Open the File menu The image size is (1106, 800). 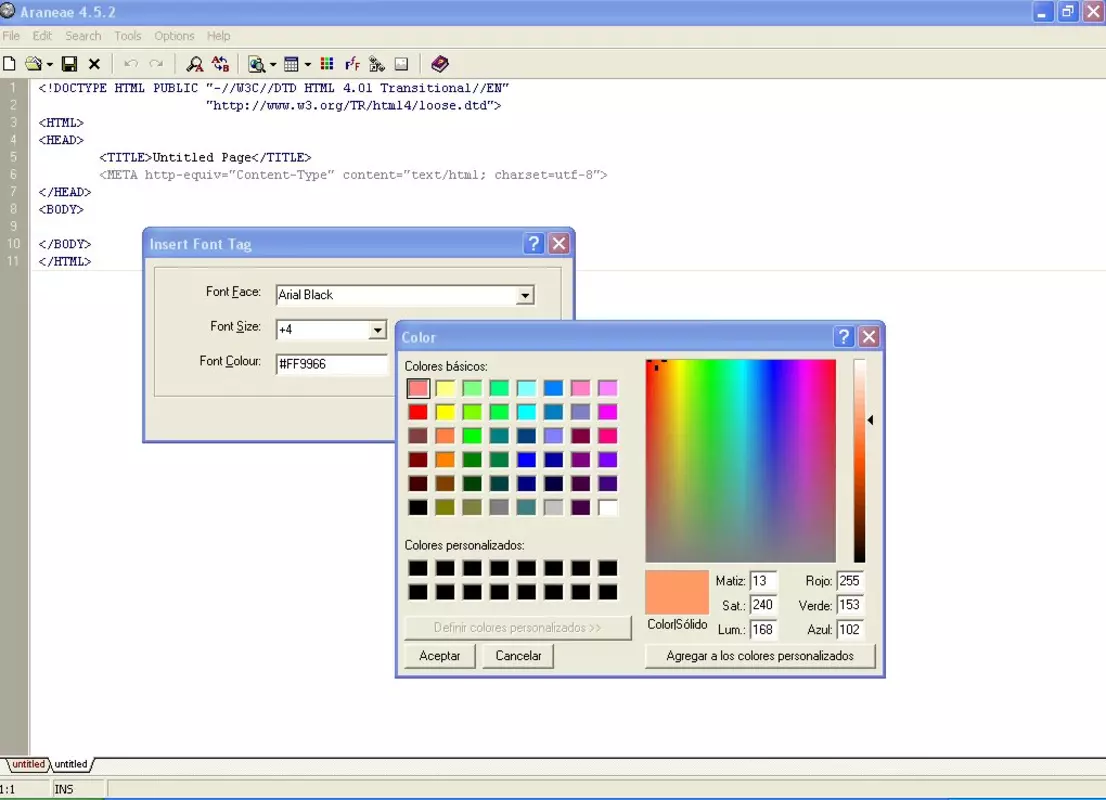click(11, 36)
